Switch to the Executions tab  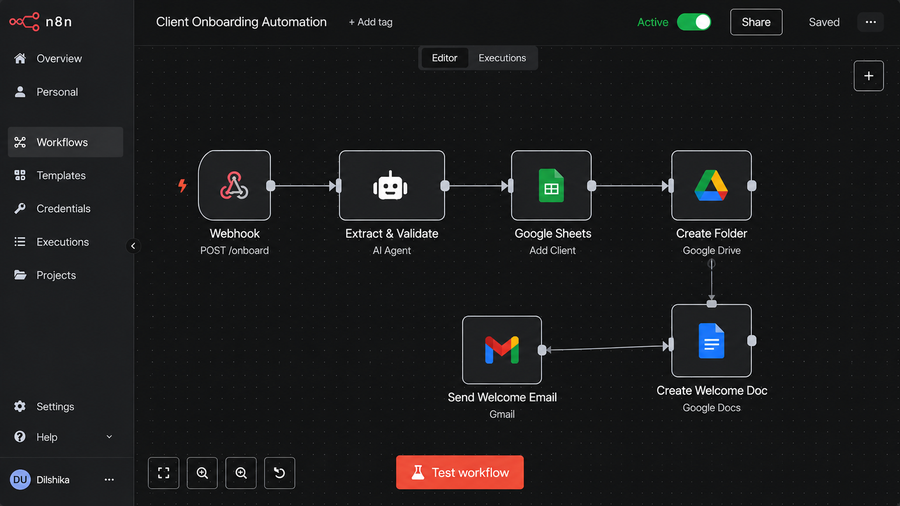pos(502,58)
